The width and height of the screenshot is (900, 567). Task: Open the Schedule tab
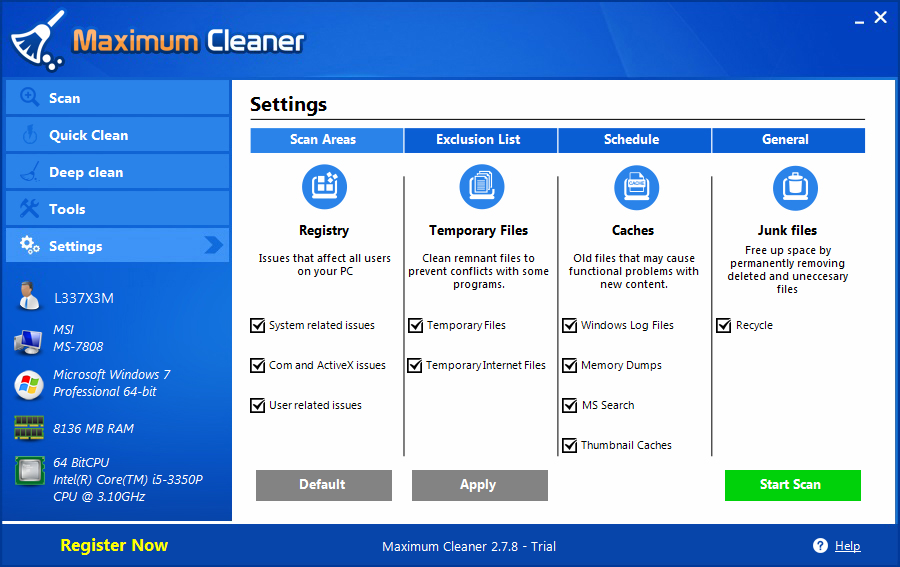(634, 140)
